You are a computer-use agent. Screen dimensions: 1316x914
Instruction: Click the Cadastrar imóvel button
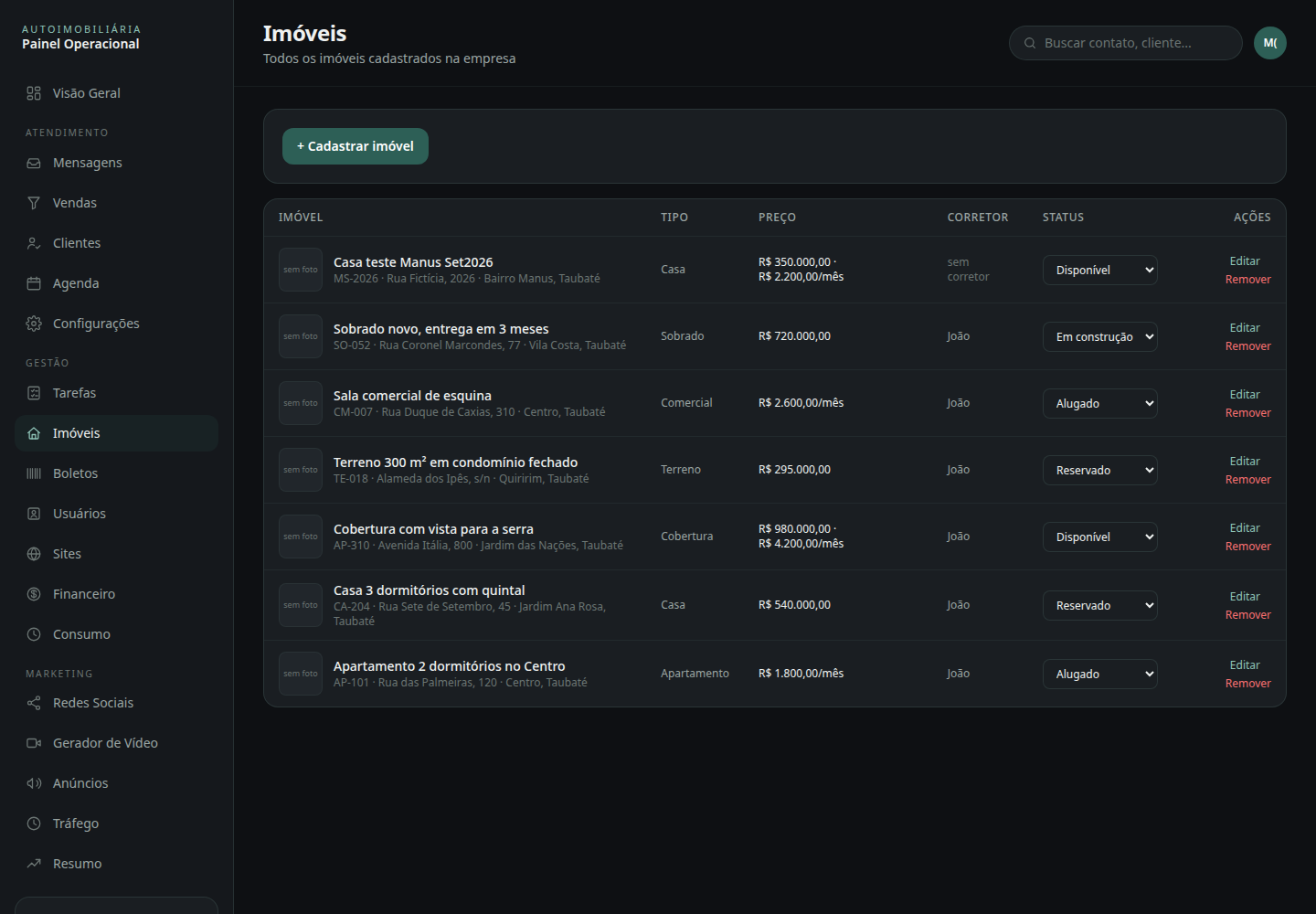click(x=356, y=146)
